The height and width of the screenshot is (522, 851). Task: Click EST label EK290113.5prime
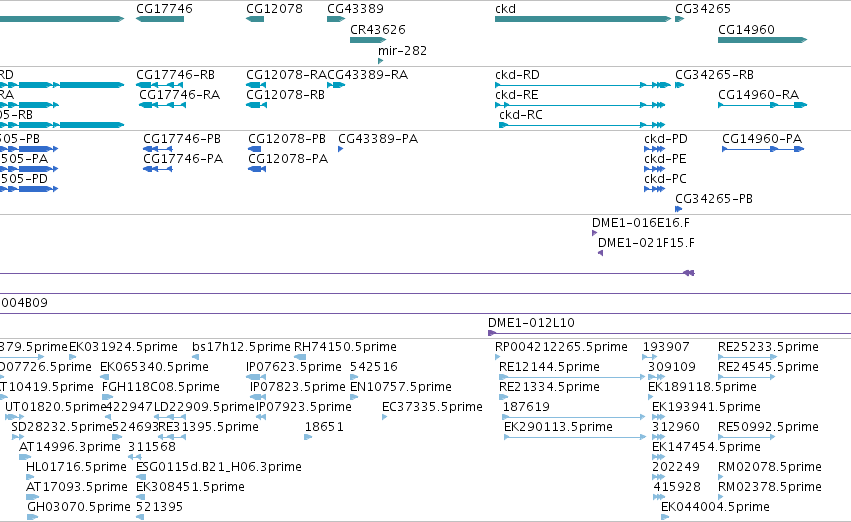point(558,426)
